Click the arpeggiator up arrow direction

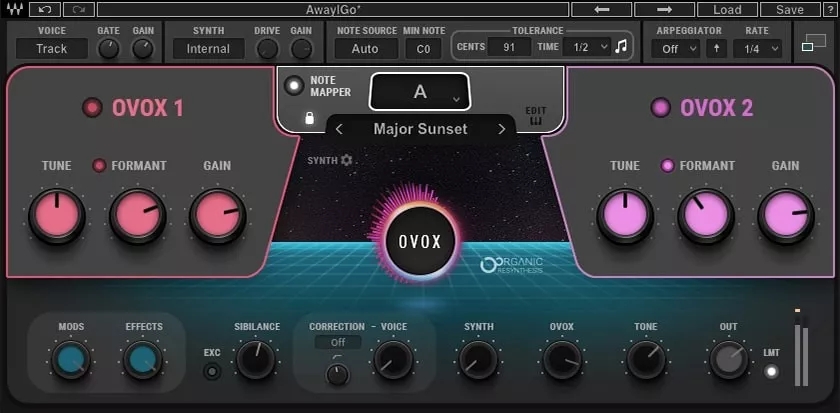pyautogui.click(x=716, y=48)
